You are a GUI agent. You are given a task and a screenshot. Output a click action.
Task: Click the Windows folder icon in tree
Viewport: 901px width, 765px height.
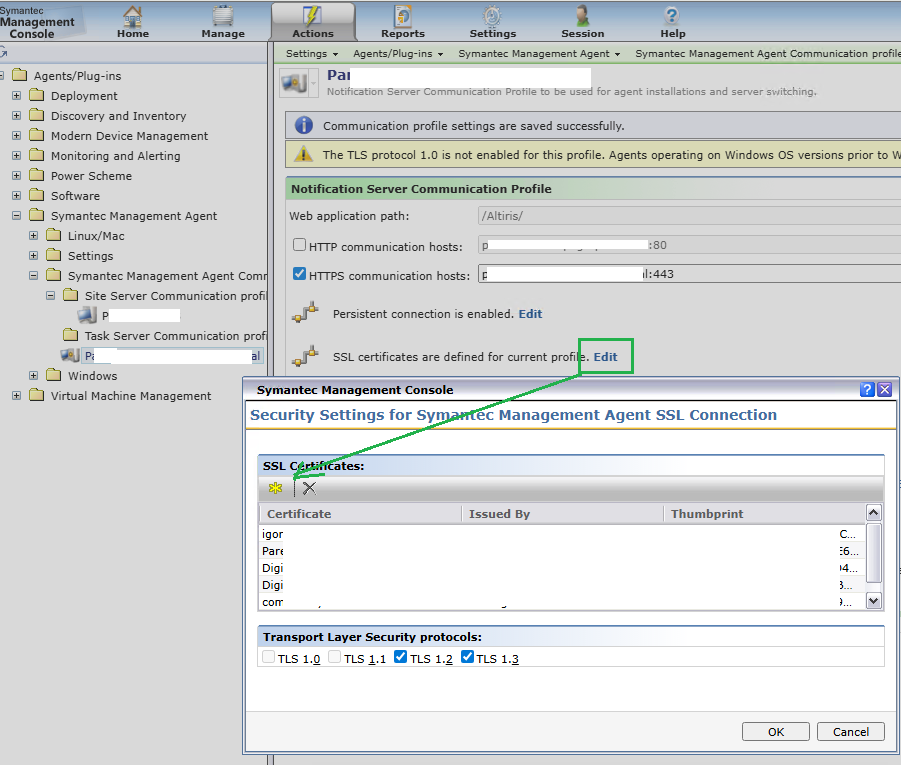[54, 375]
